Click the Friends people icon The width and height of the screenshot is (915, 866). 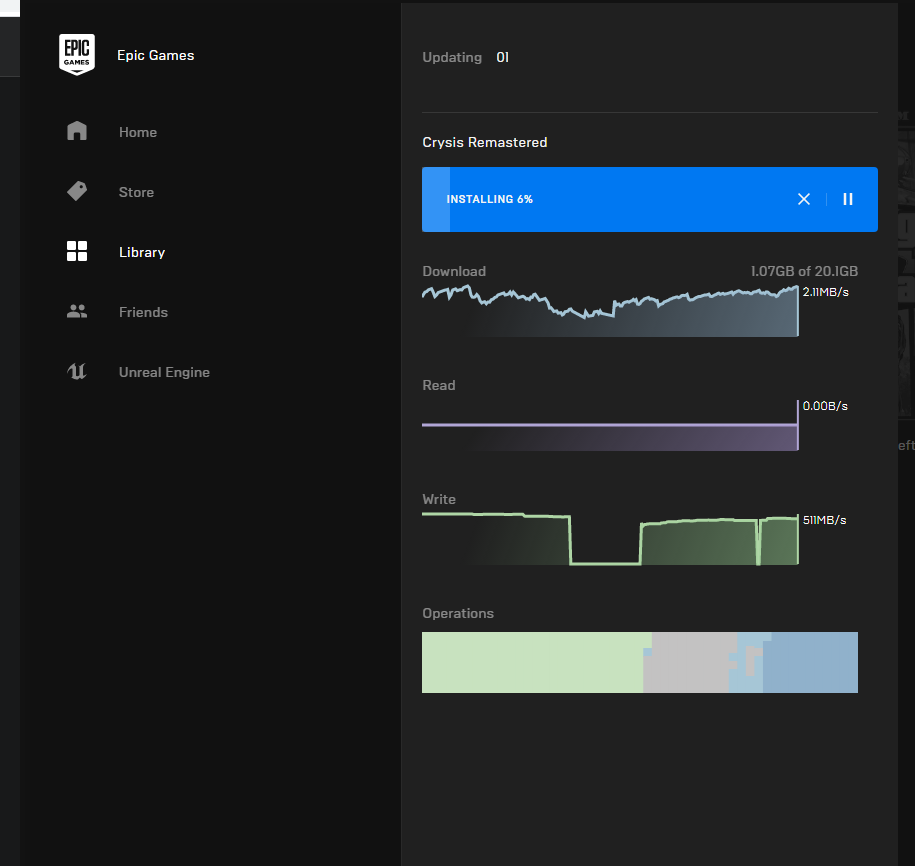(77, 312)
